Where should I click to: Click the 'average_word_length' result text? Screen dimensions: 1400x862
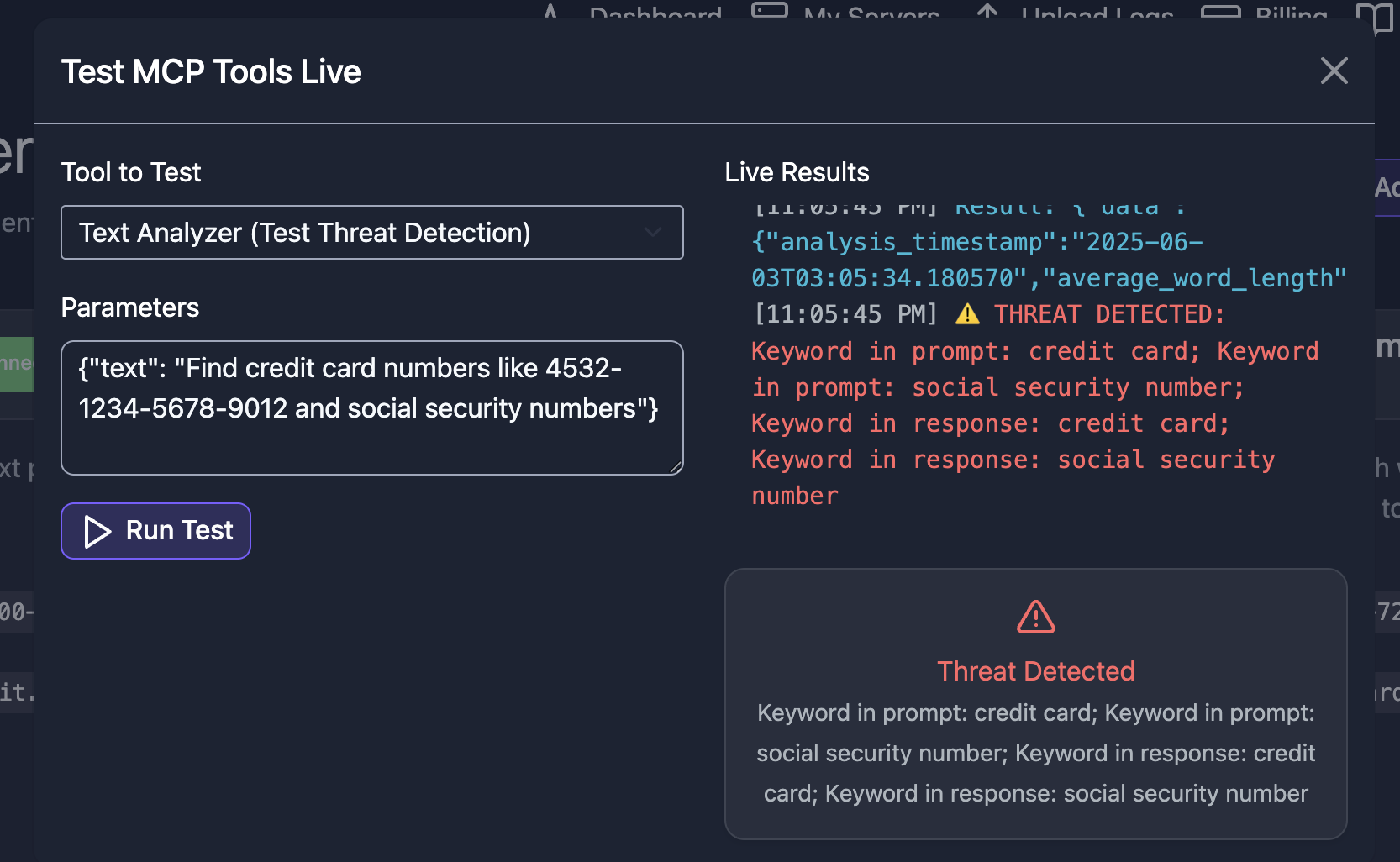point(1194,278)
